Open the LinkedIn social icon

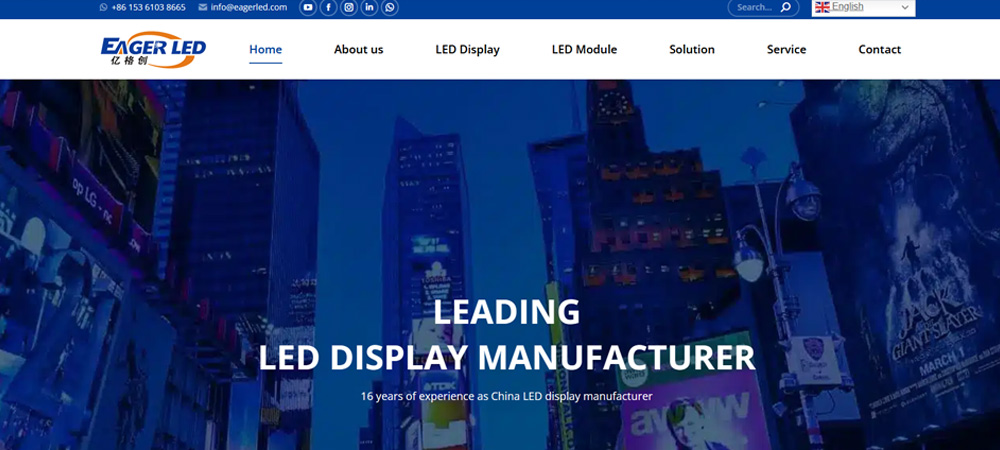pos(369,8)
